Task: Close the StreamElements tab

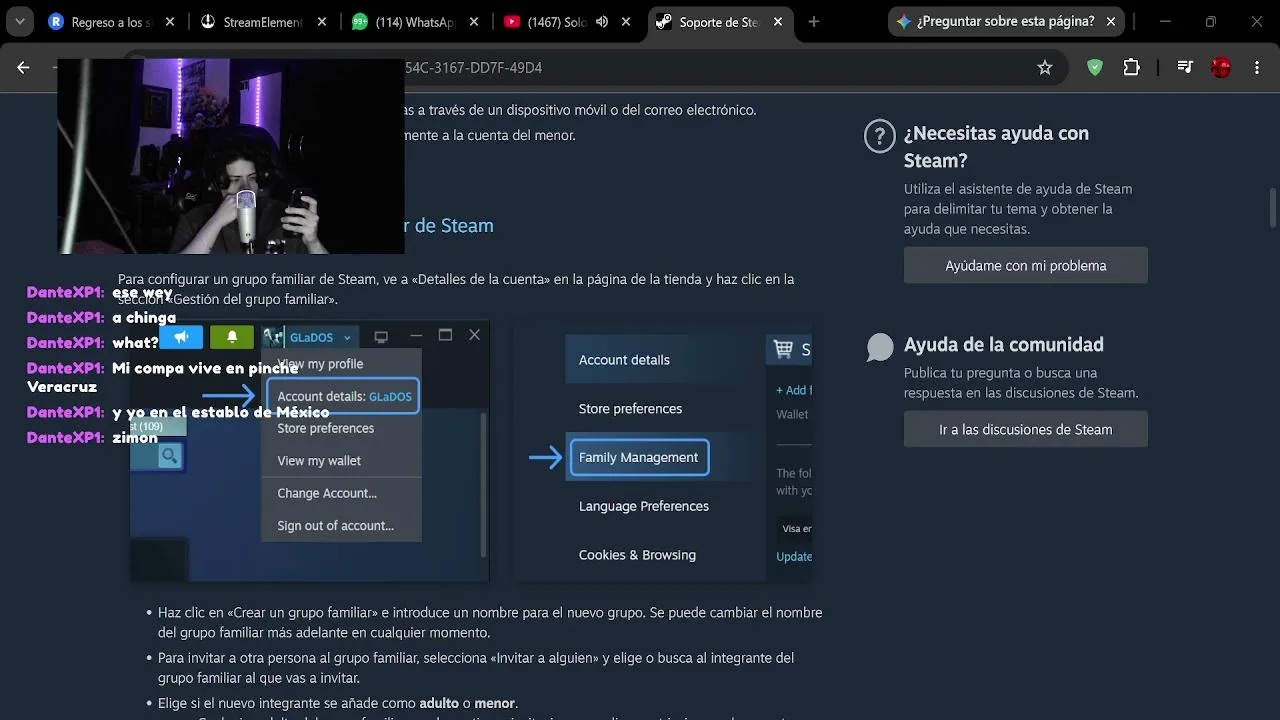Action: [321, 22]
